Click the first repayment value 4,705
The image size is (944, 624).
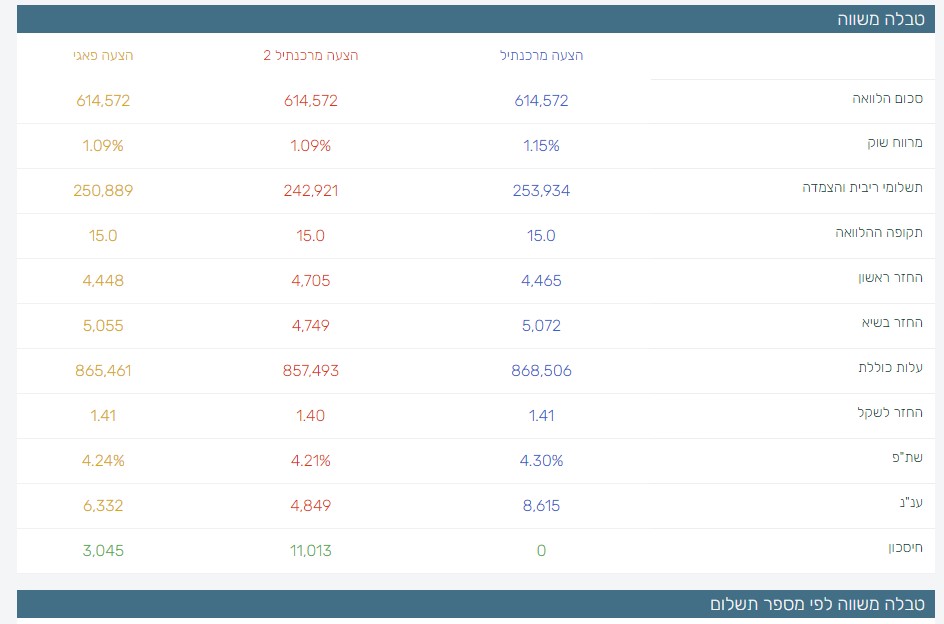point(311,280)
